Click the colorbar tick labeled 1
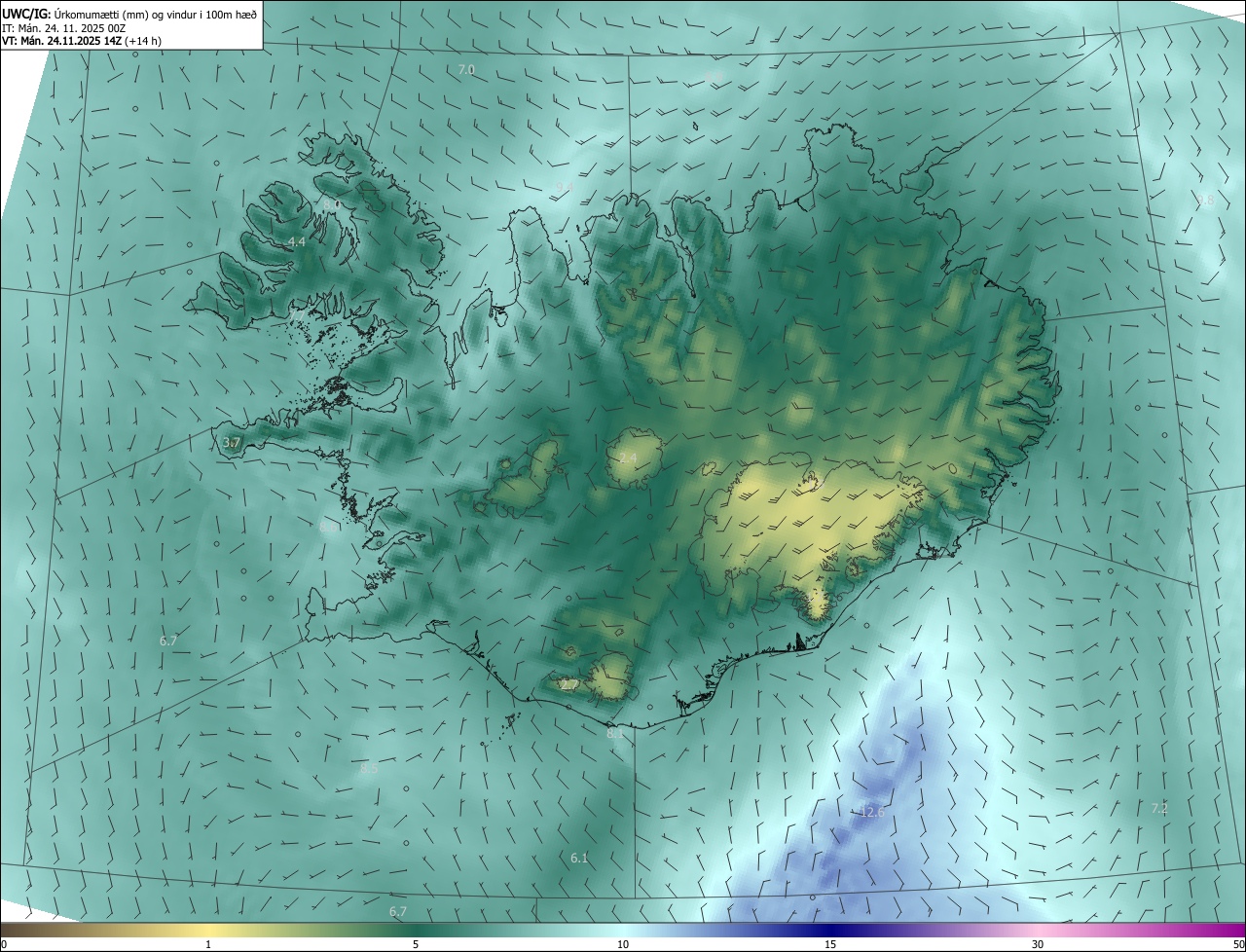The width and height of the screenshot is (1246, 952). pyautogui.click(x=208, y=944)
